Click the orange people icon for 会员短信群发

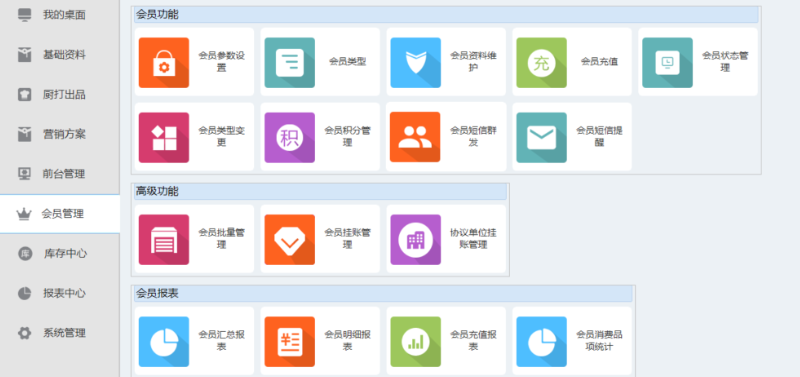coord(415,137)
